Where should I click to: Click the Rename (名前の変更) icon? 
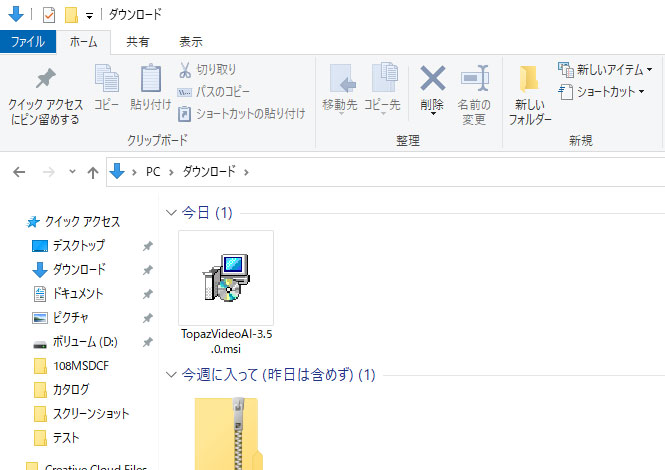(x=473, y=80)
